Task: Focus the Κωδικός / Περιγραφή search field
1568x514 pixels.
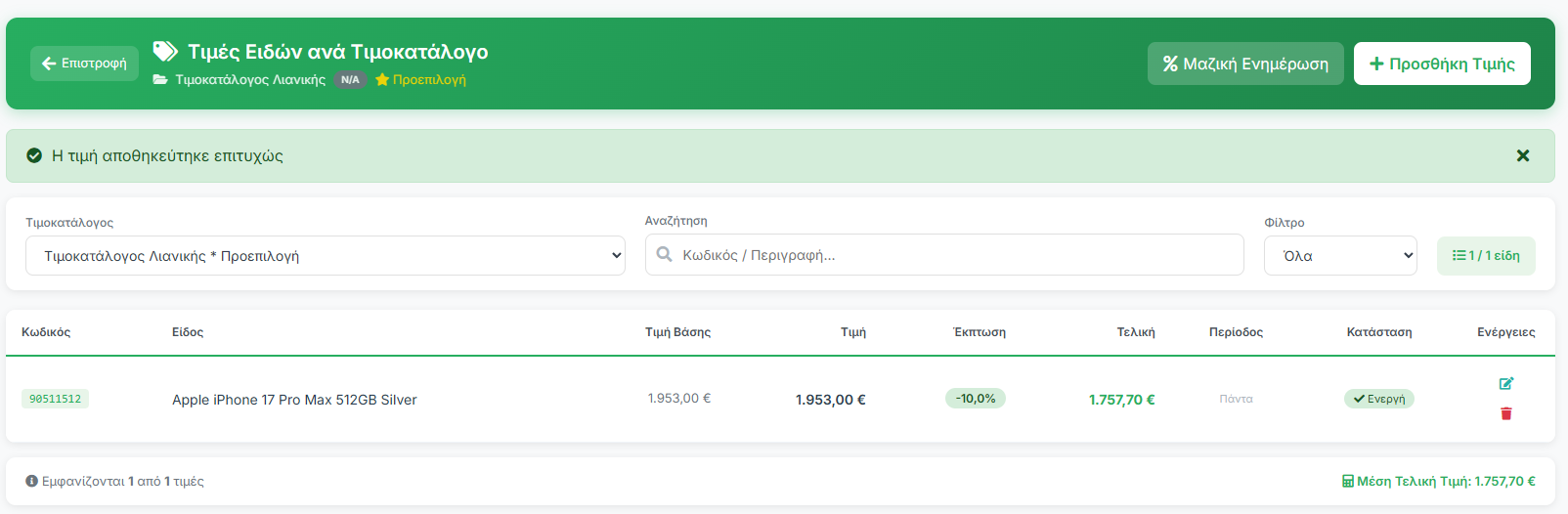Action: 958,255
